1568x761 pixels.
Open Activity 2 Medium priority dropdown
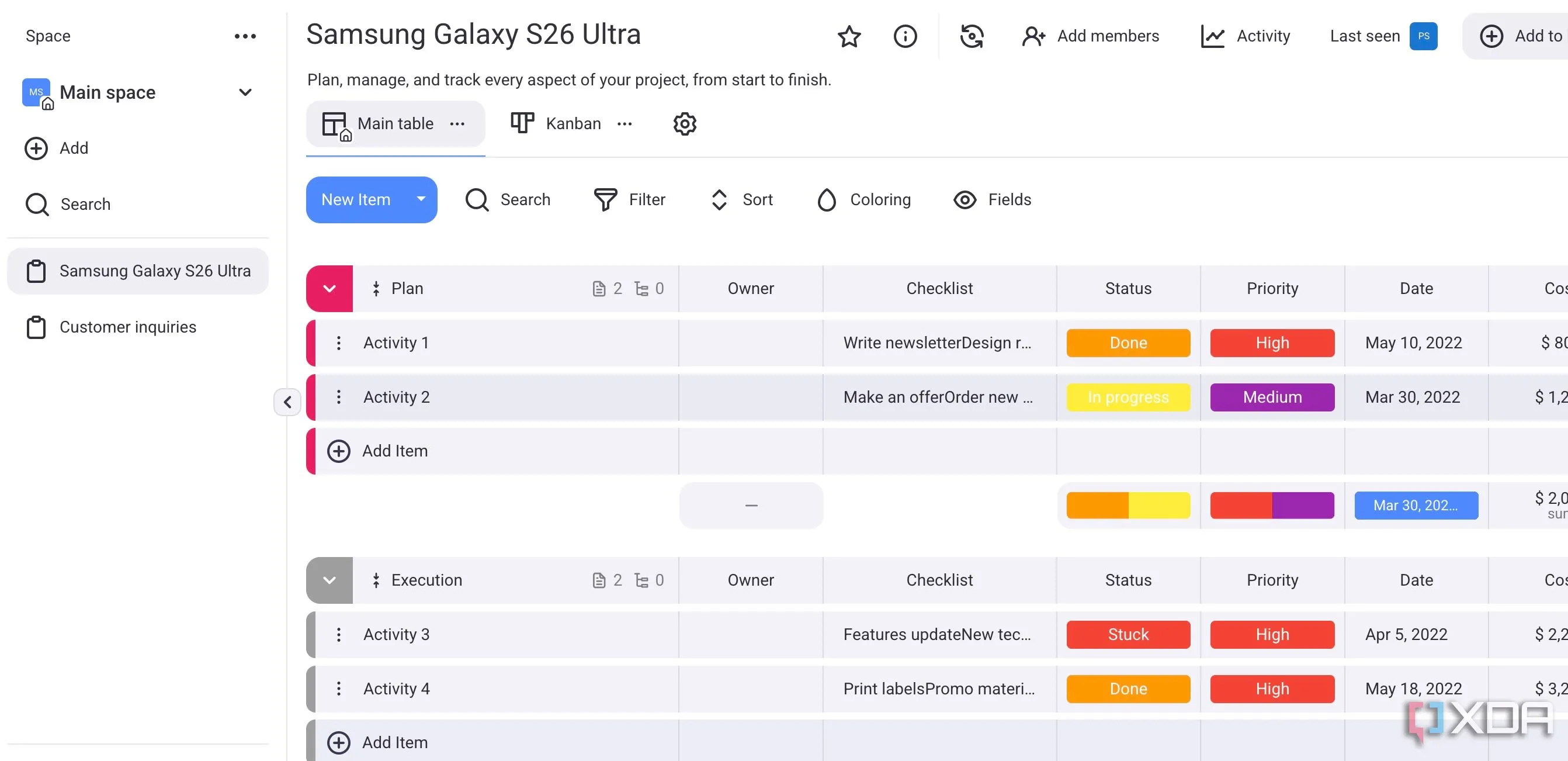tap(1272, 397)
